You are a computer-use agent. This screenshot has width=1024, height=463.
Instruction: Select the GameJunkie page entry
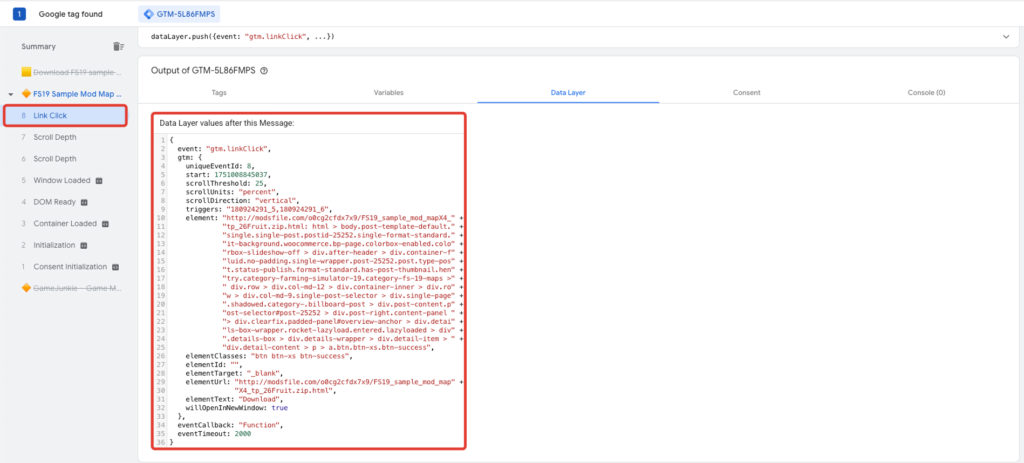click(x=77, y=288)
